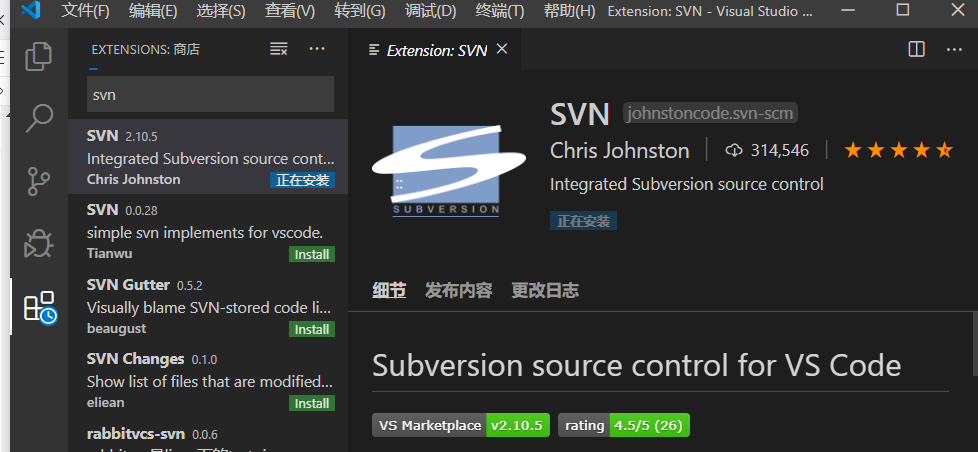Viewport: 978px width, 452px height.
Task: Install the SVN extension by Tianwu
Action: point(312,254)
